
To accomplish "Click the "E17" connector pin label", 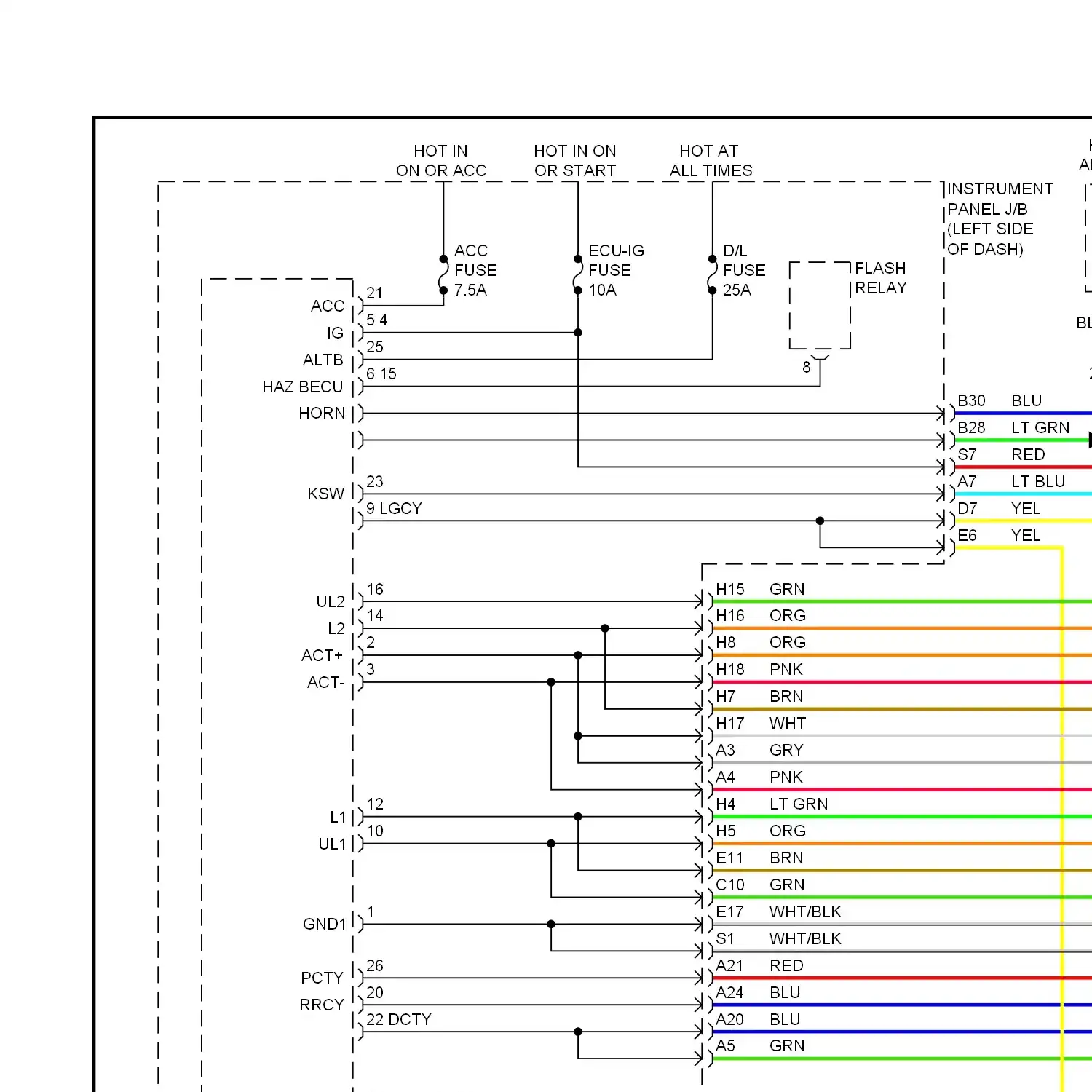I will coord(729,911).
